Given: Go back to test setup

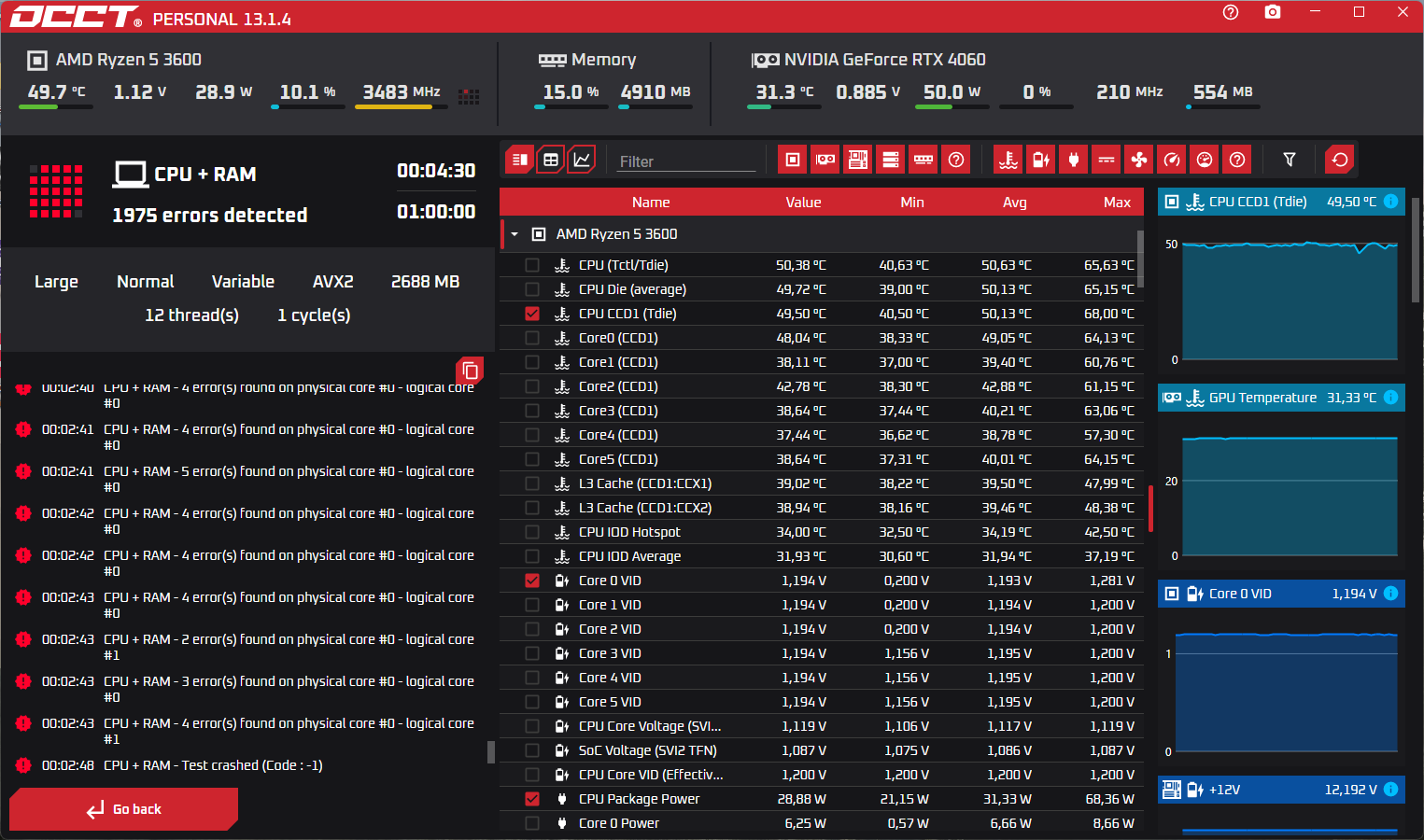Looking at the screenshot, I should click(123, 809).
